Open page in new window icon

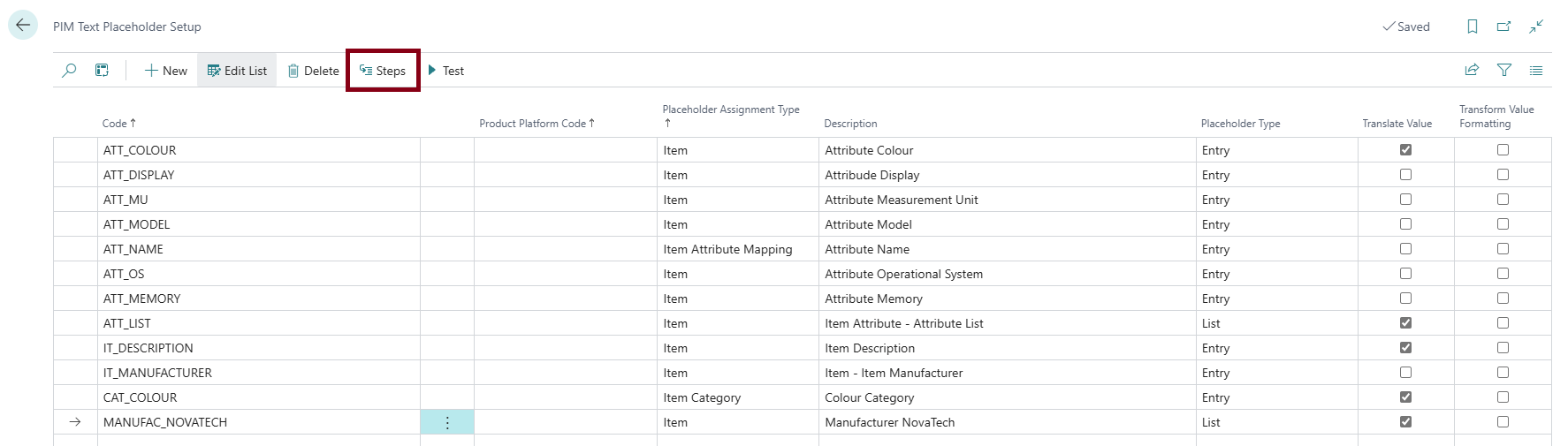coord(1503,26)
